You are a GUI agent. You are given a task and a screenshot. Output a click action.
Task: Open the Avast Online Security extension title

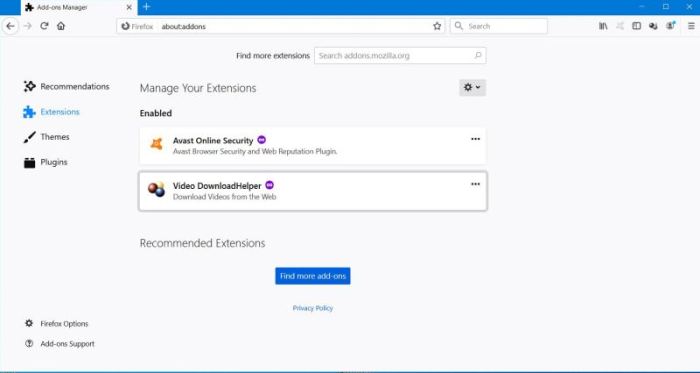(213, 141)
